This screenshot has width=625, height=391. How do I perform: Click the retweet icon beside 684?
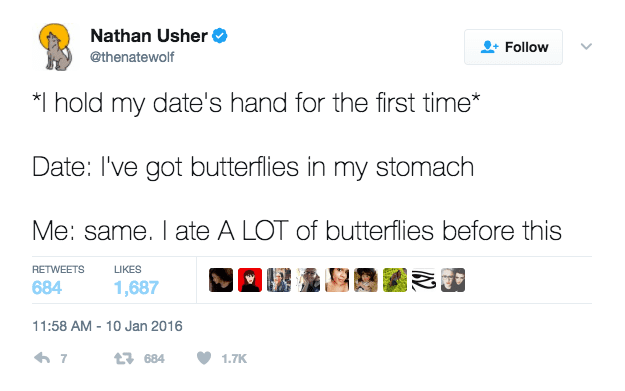(x=124, y=359)
